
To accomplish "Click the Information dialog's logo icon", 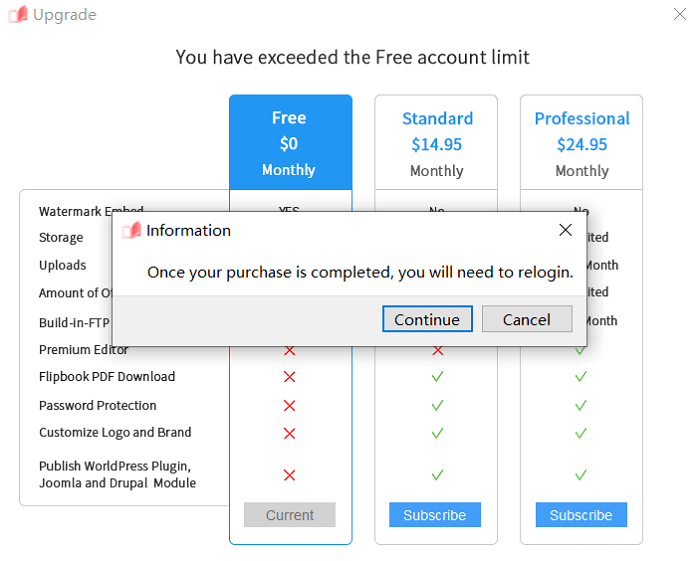I will [x=131, y=231].
